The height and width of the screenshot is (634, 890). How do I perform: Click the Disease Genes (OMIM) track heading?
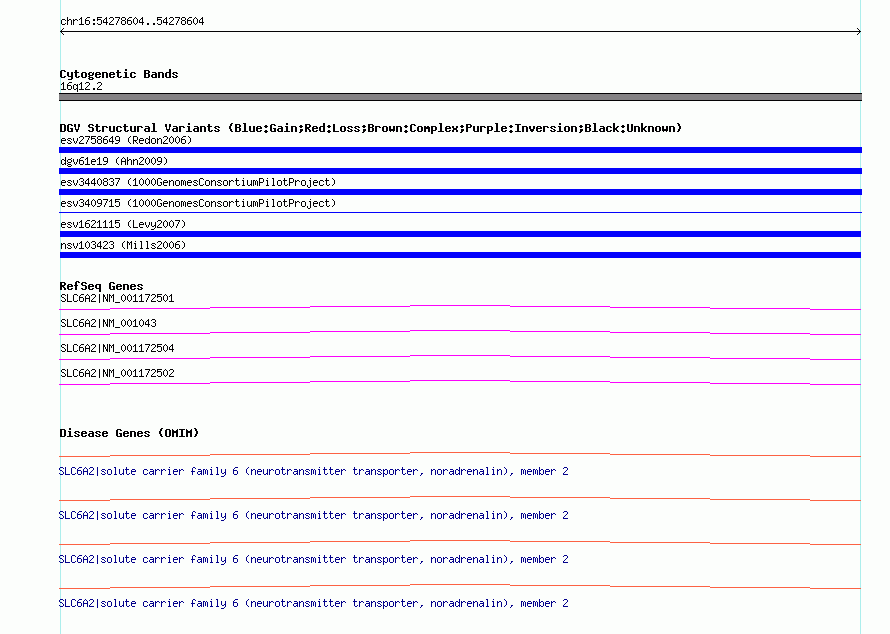(x=129, y=433)
